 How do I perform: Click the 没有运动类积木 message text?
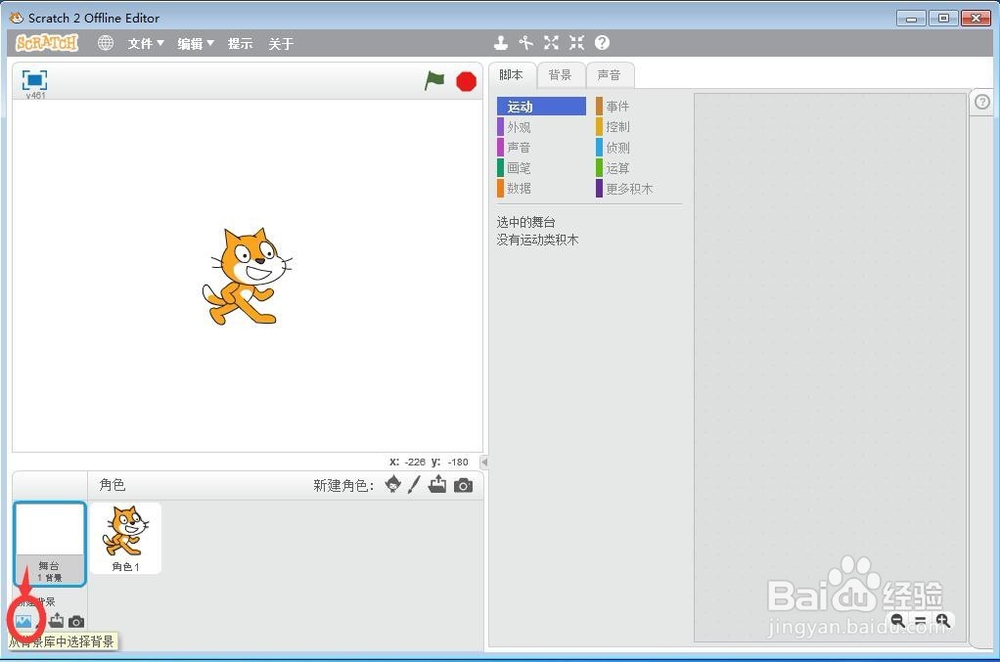tap(538, 240)
